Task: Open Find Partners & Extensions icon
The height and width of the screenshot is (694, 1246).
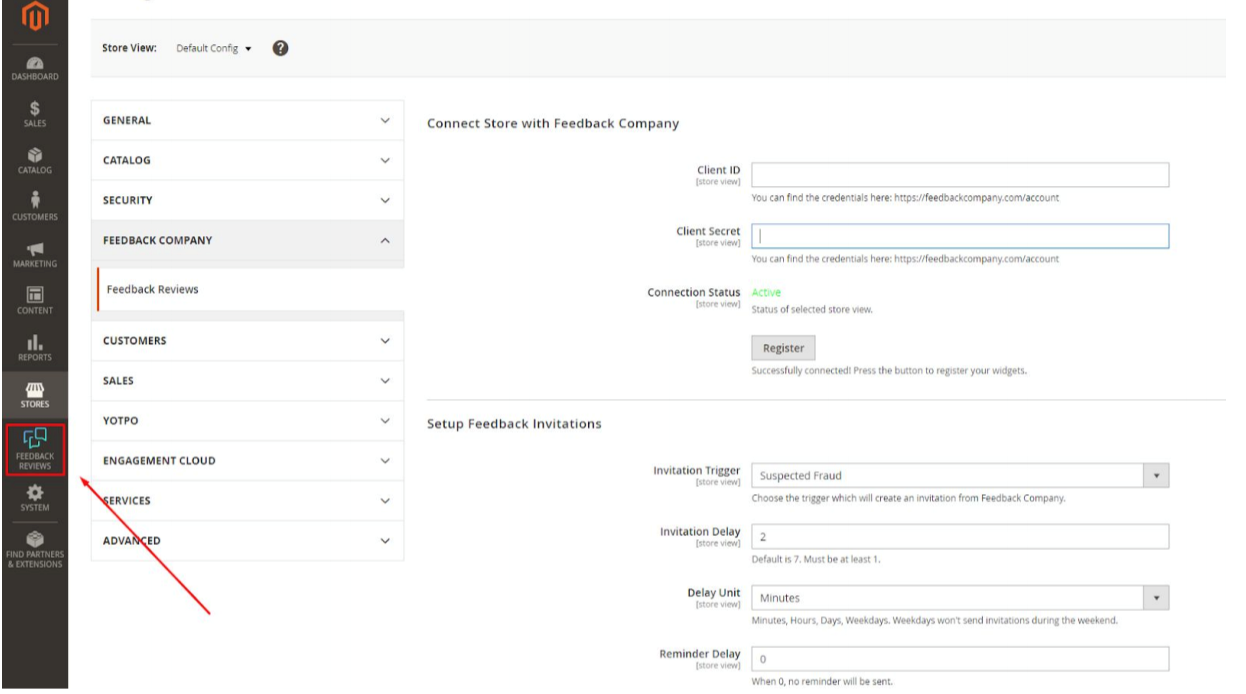Action: point(34,547)
